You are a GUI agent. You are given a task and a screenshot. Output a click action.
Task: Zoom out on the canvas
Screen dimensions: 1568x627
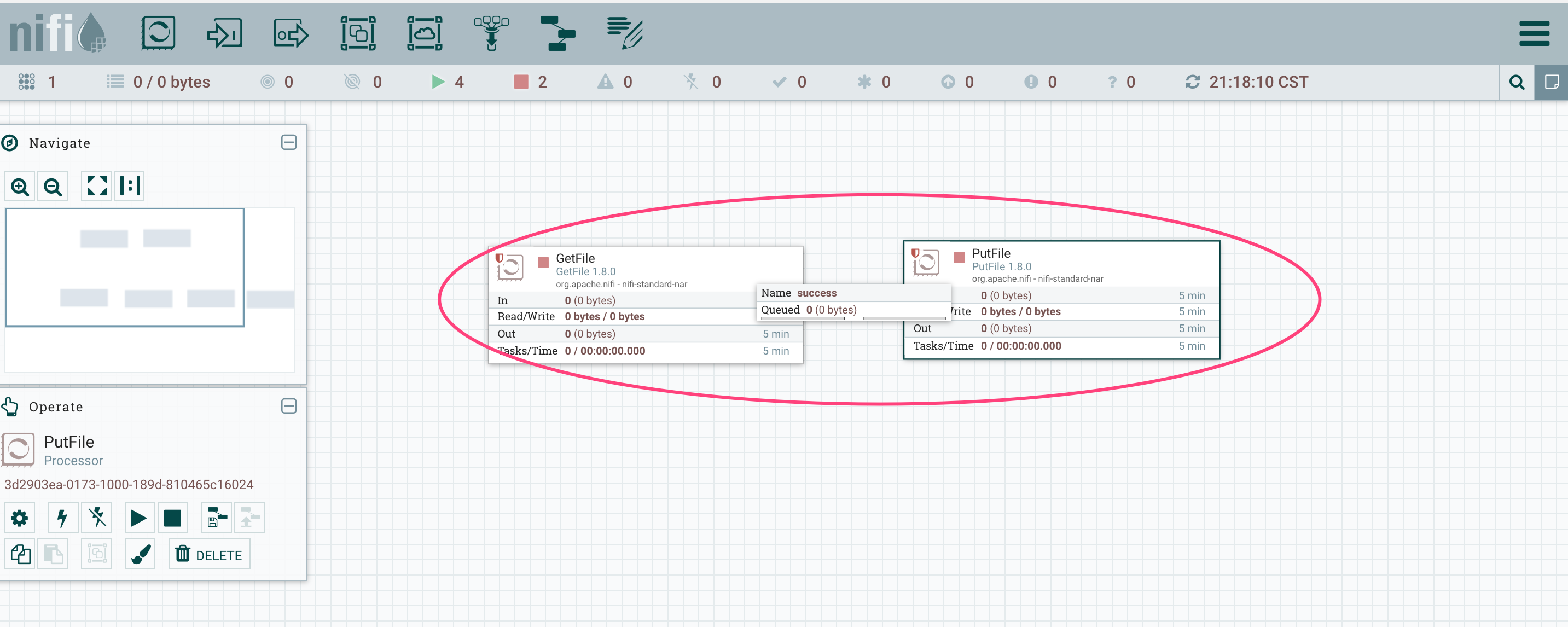[x=53, y=186]
